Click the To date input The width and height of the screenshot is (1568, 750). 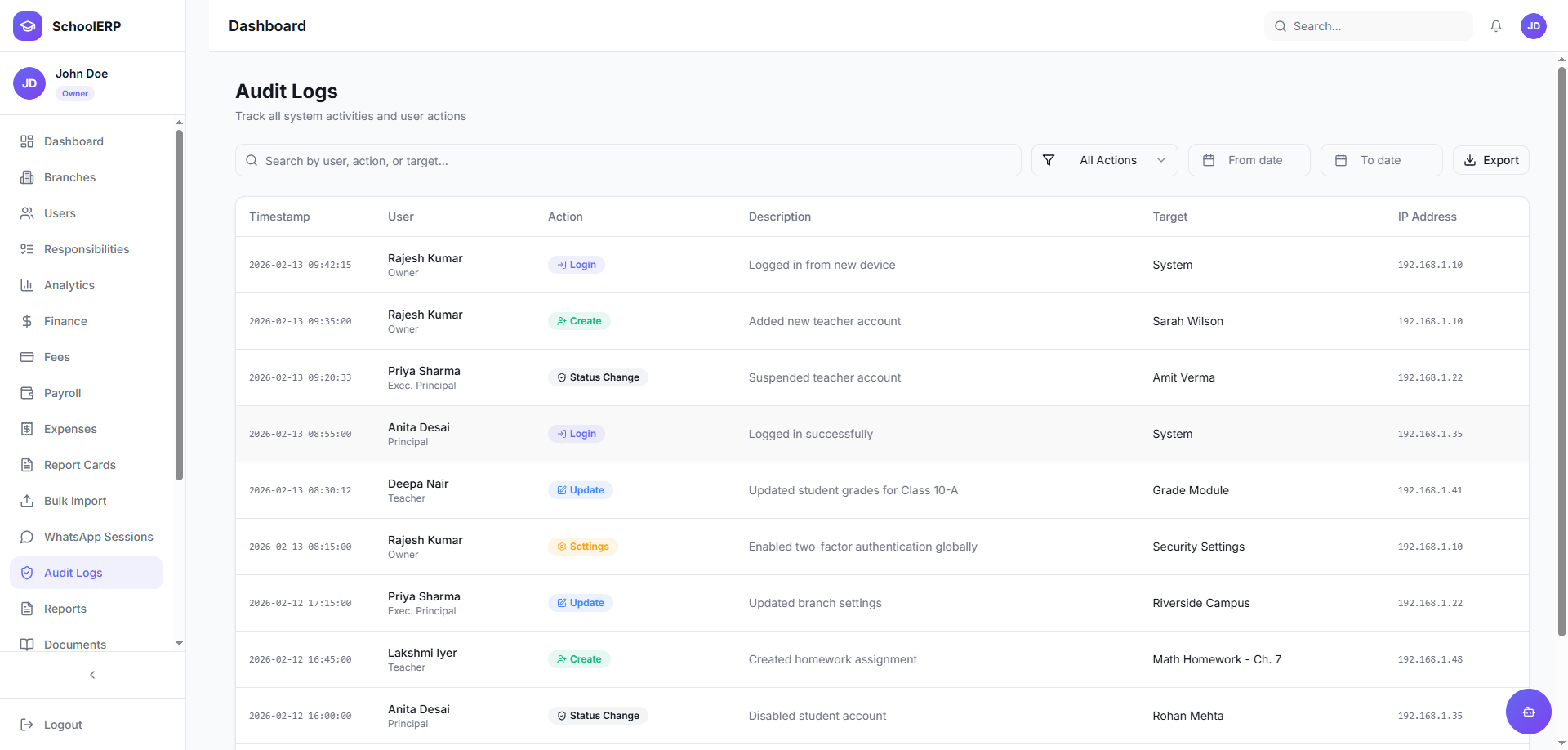point(1381,160)
